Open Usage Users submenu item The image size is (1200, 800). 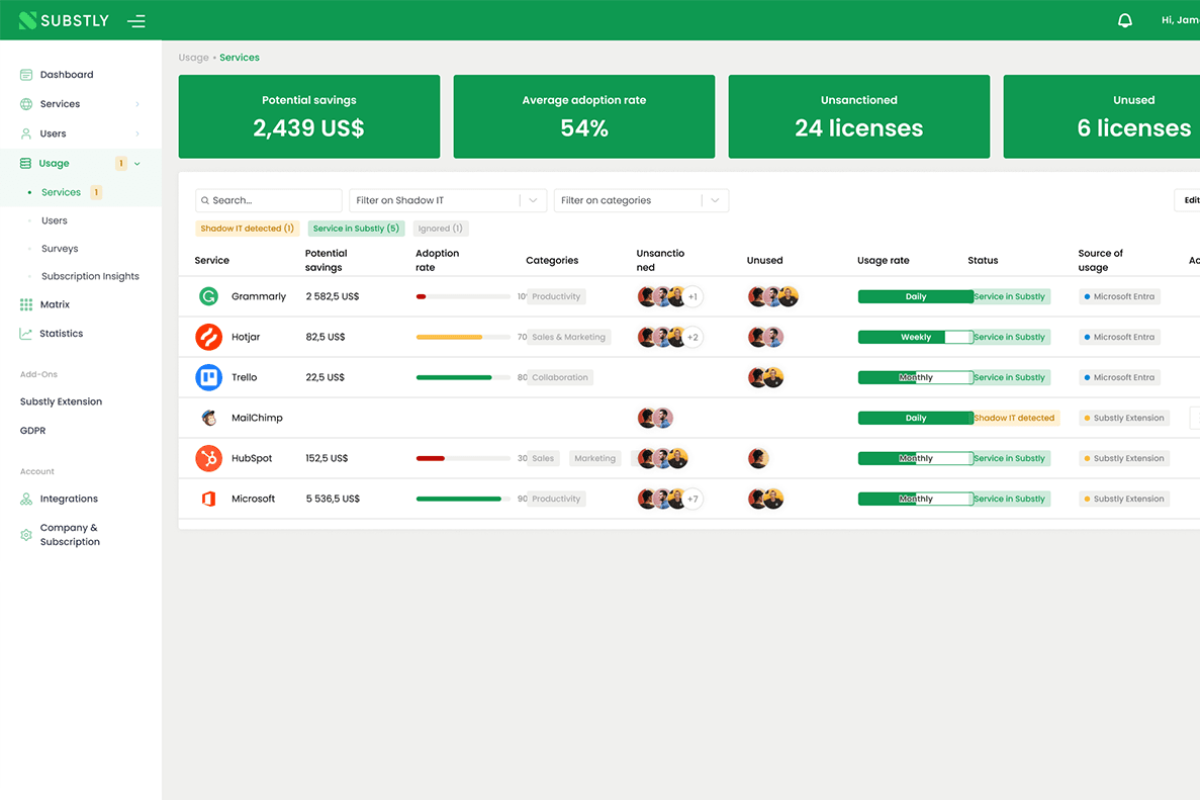point(54,221)
